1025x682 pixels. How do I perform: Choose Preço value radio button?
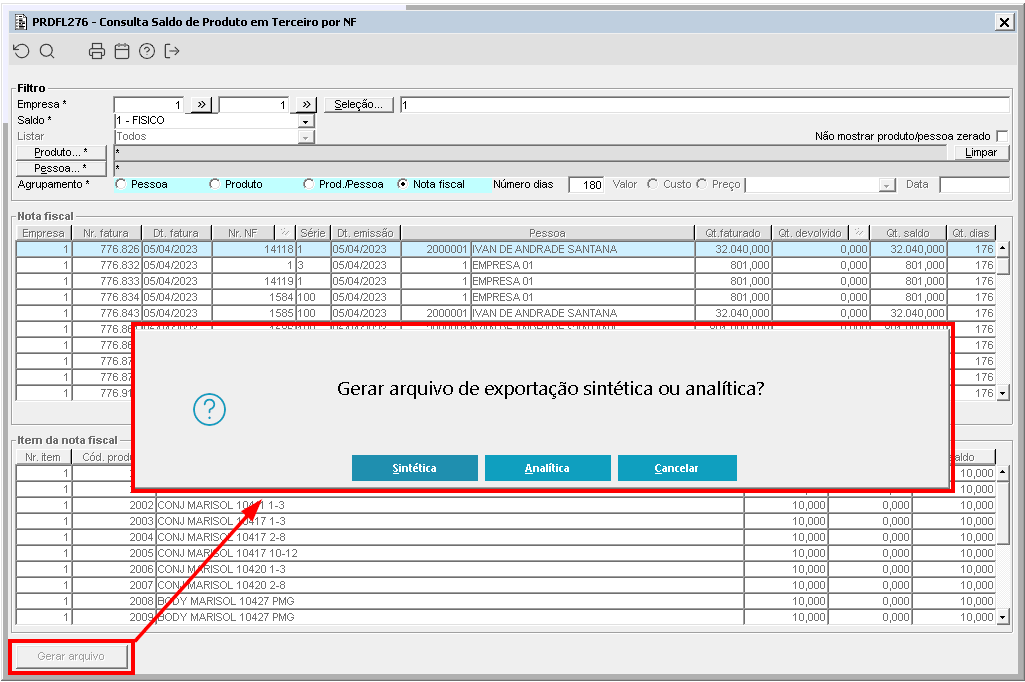pos(701,184)
